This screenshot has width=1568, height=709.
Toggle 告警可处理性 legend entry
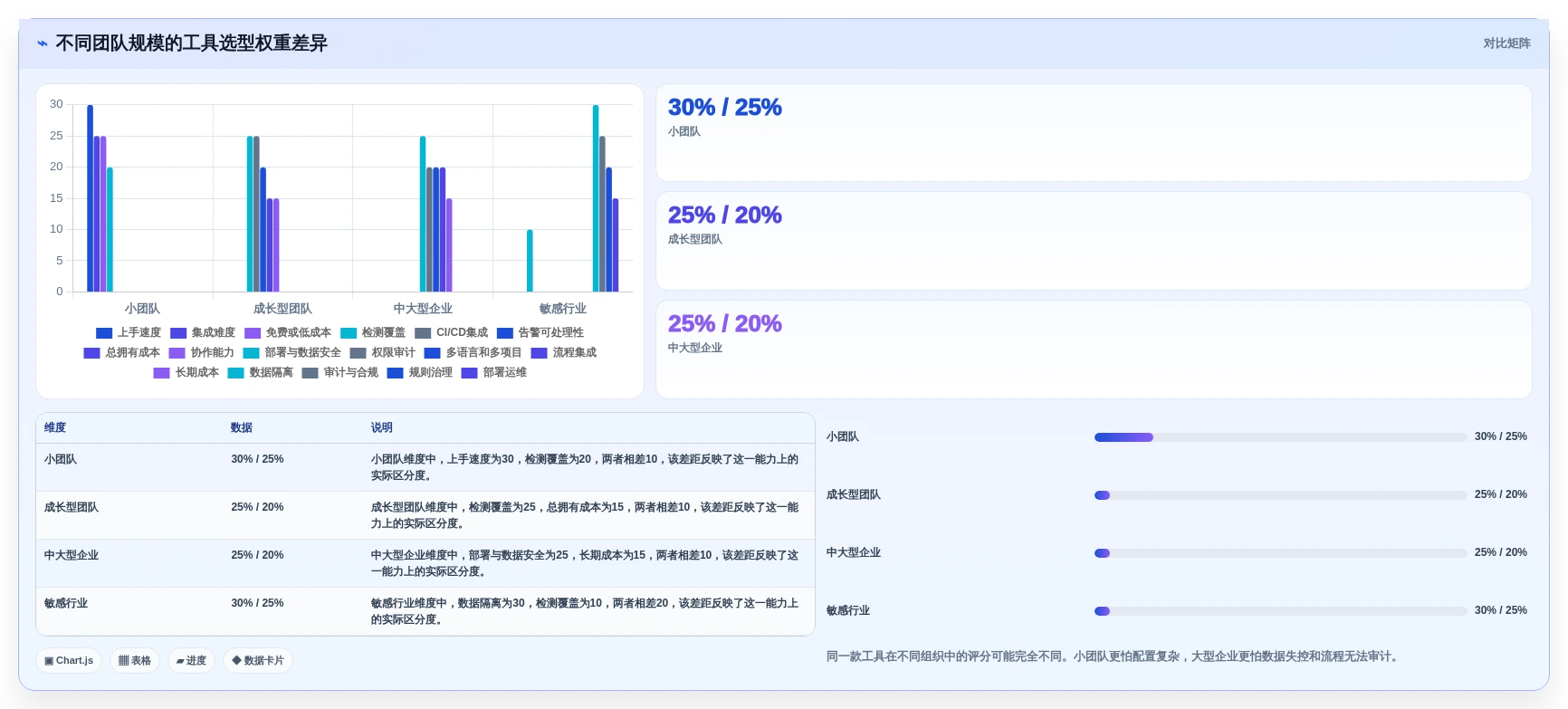540,333
